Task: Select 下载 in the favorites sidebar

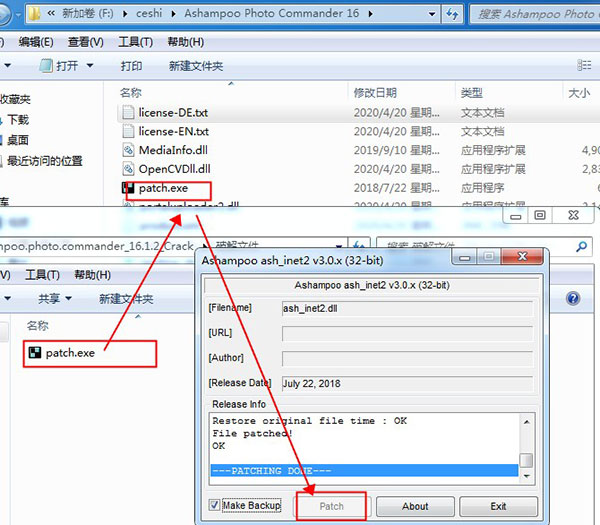Action: click(18, 120)
